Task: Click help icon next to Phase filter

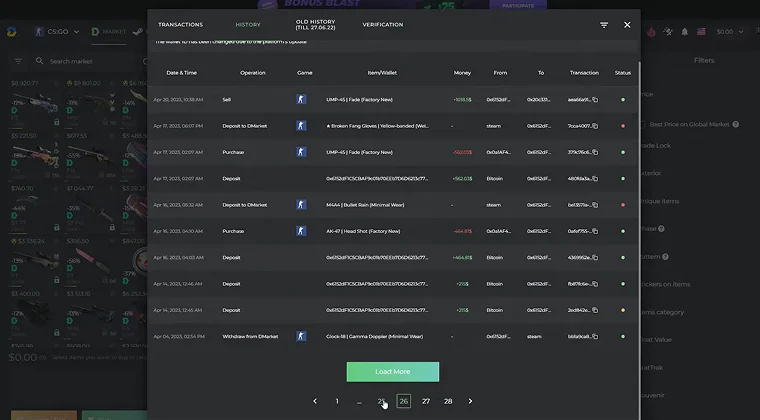Action: point(661,229)
